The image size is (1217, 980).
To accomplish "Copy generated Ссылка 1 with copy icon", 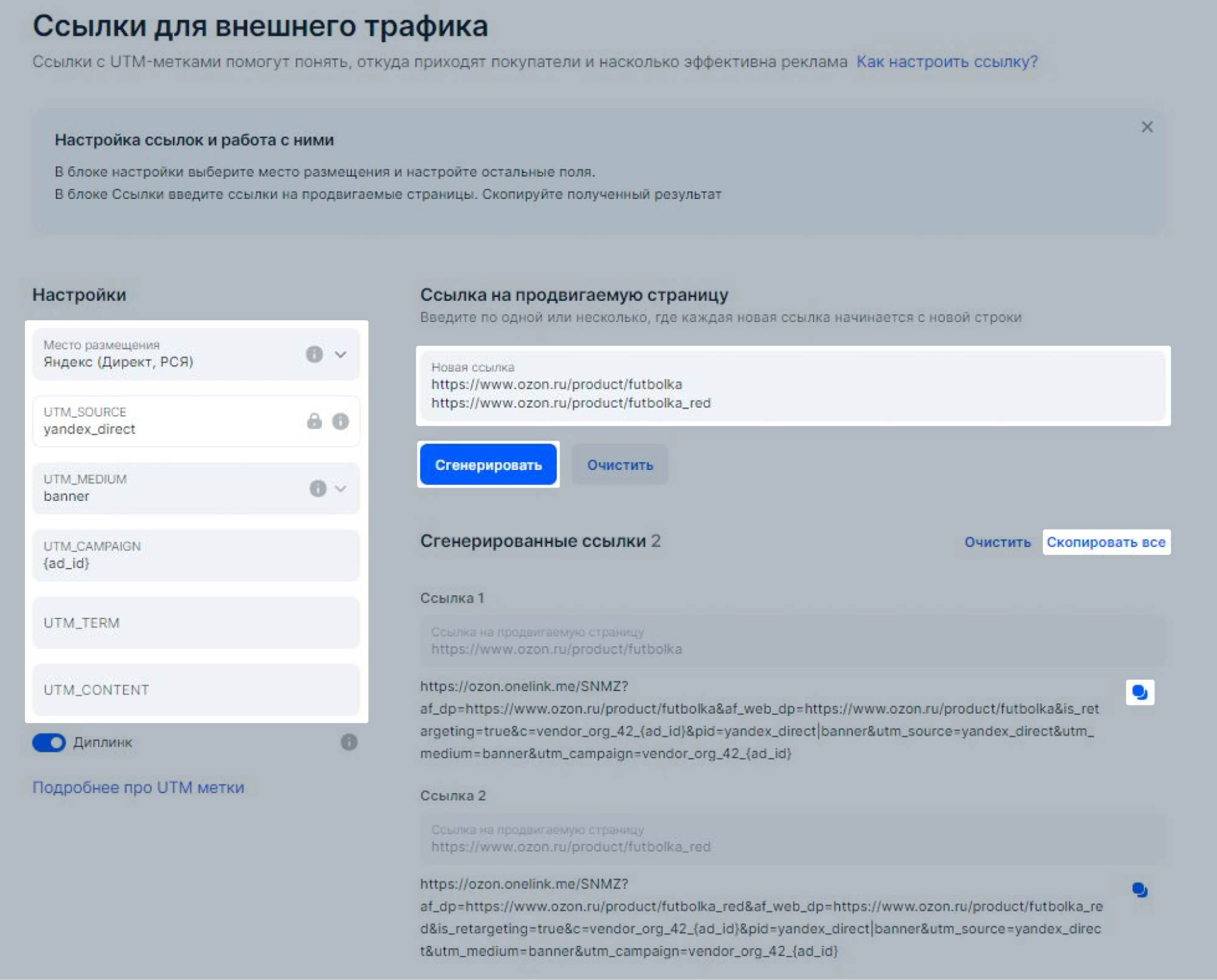I will point(1140,692).
